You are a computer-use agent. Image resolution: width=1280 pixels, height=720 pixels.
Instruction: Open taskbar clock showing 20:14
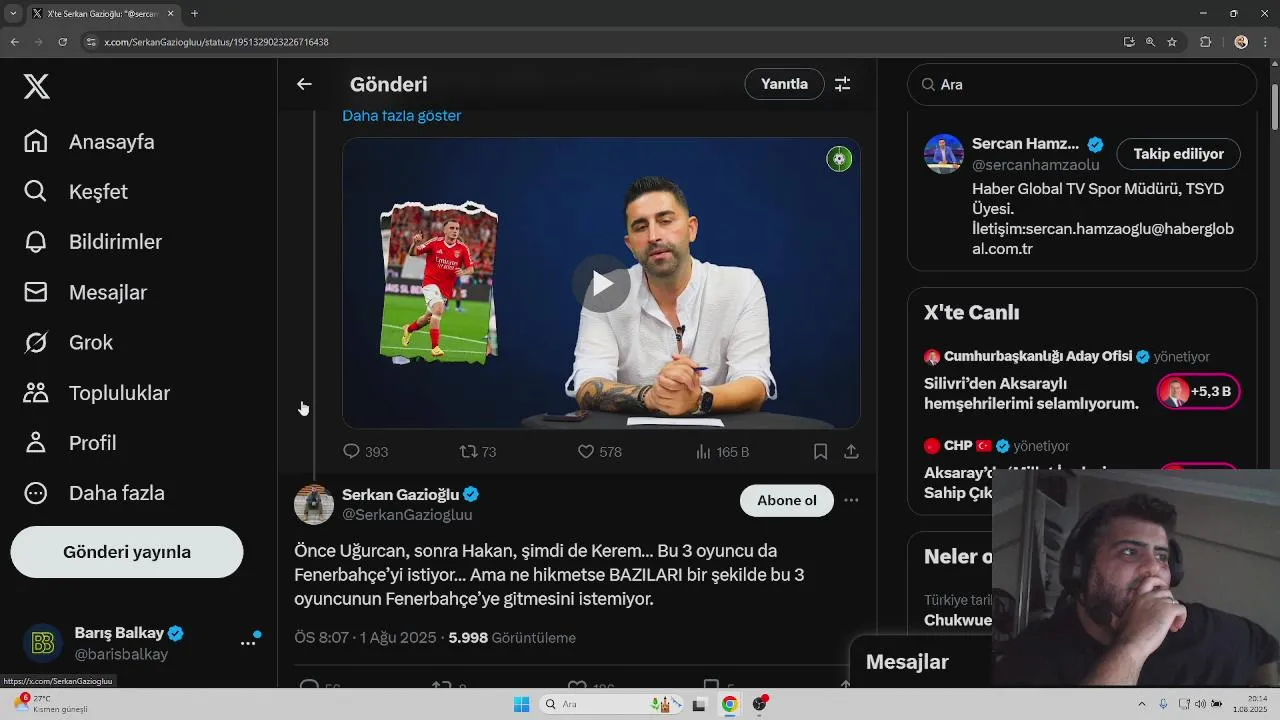pyautogui.click(x=1248, y=704)
